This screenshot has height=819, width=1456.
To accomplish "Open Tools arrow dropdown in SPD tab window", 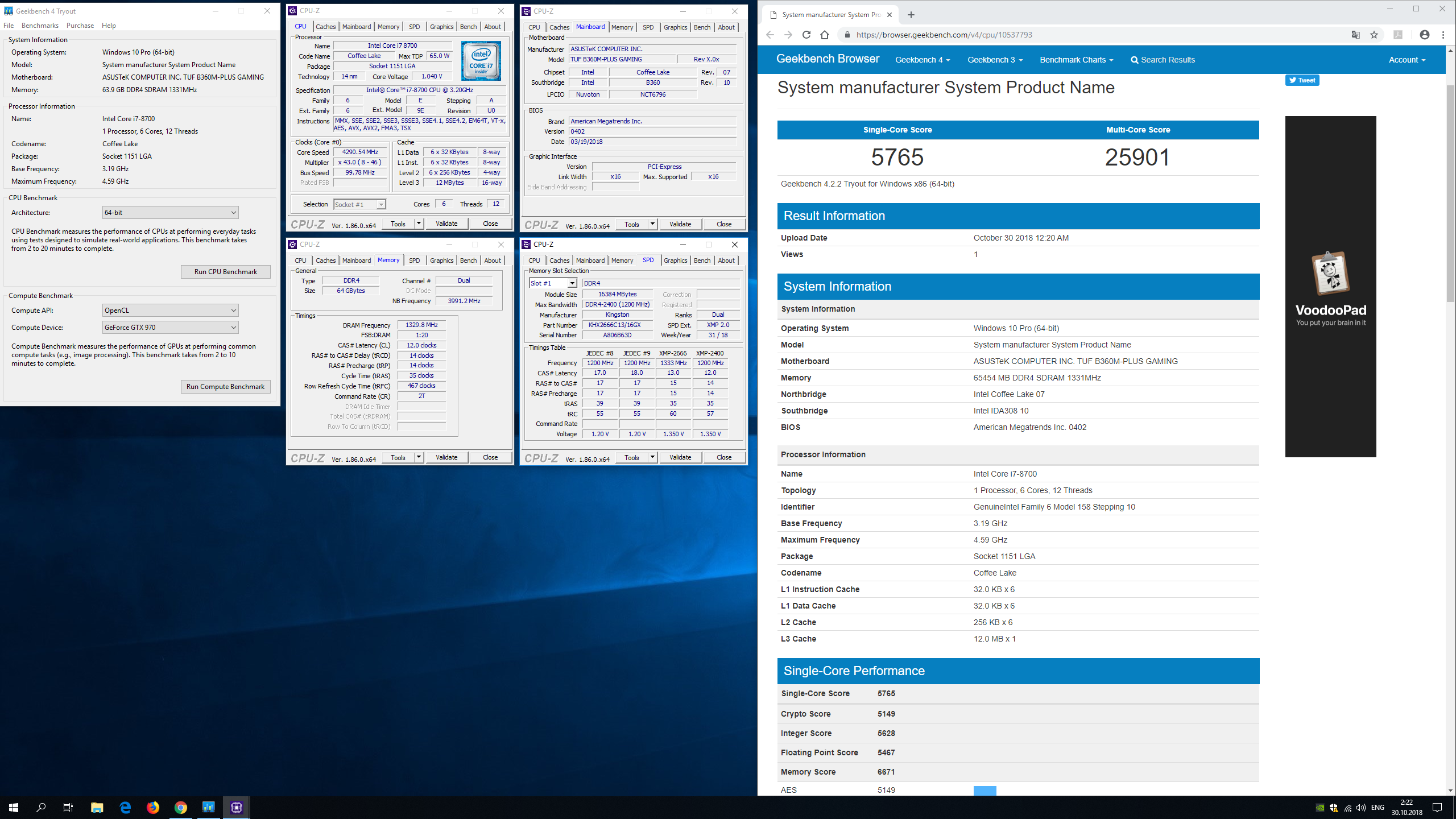I will click(652, 457).
